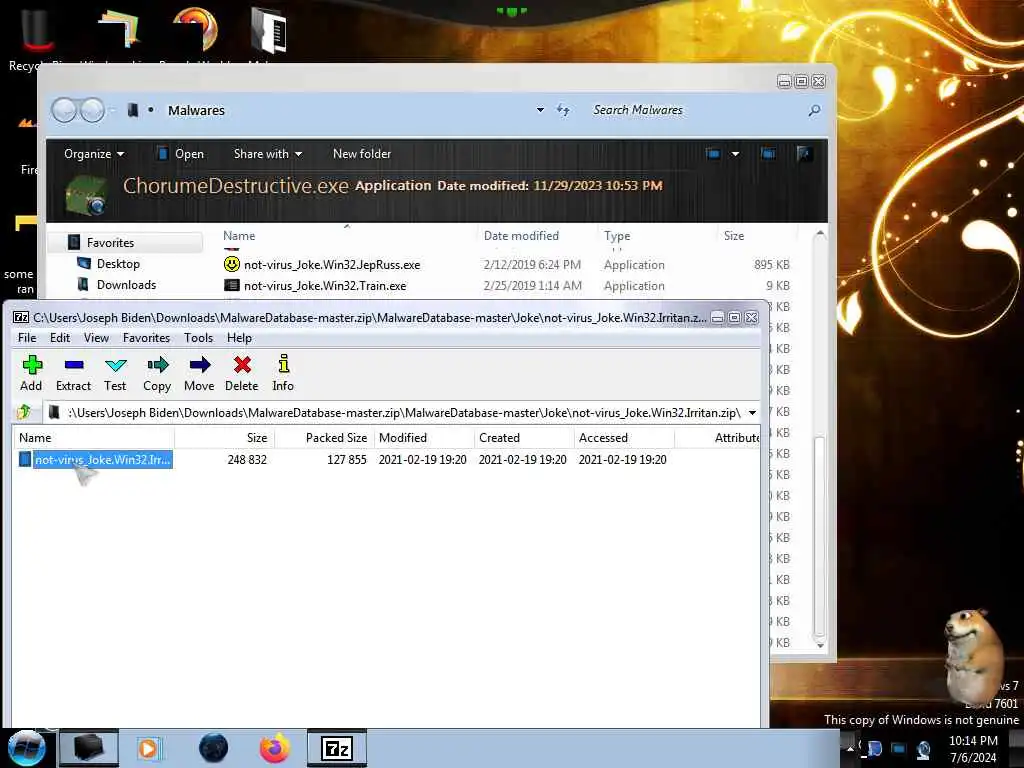This screenshot has height=768, width=1024.
Task: Click the Explorer scrollbar down arrow
Action: click(x=820, y=645)
